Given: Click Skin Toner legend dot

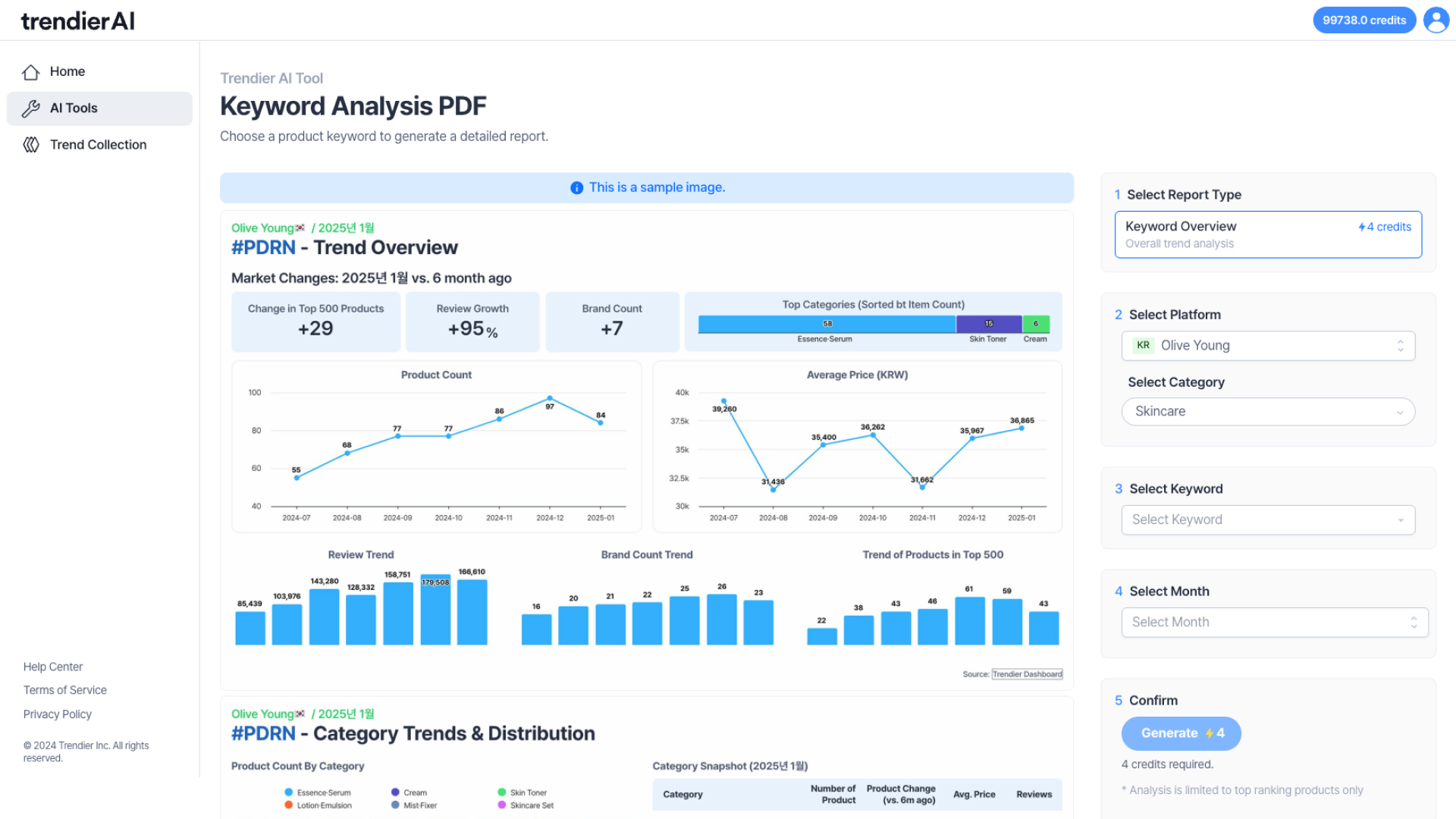Looking at the screenshot, I should (502, 792).
